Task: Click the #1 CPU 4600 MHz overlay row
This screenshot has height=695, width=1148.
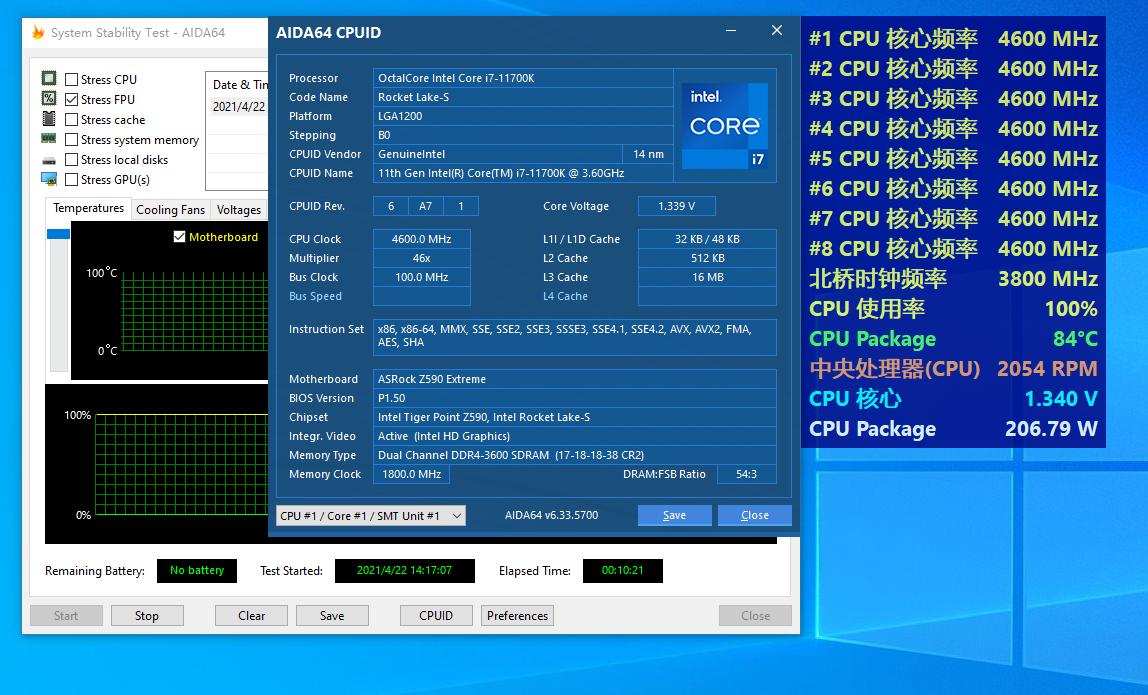Action: pyautogui.click(x=953, y=38)
